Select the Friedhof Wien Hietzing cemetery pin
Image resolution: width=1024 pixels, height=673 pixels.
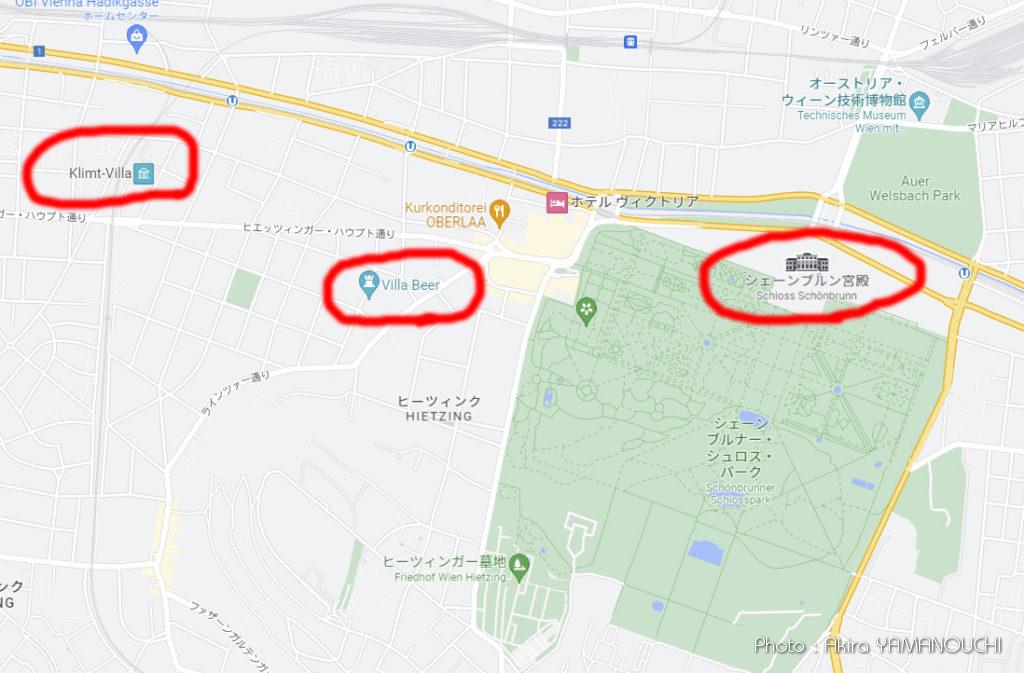pos(520,568)
